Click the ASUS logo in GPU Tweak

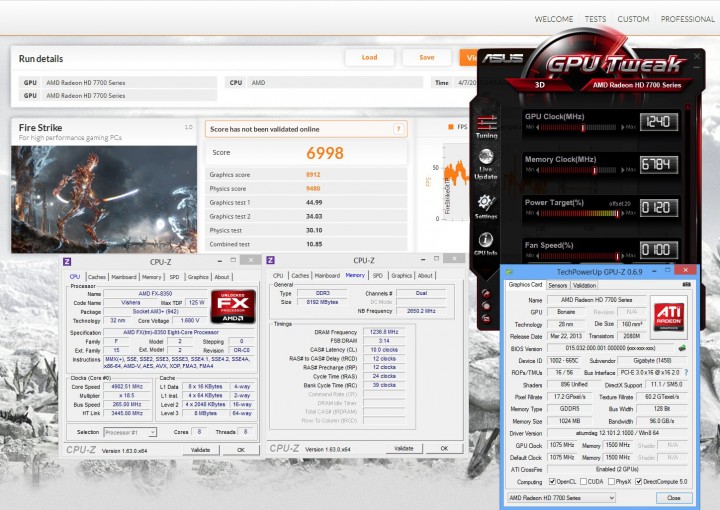(x=502, y=58)
